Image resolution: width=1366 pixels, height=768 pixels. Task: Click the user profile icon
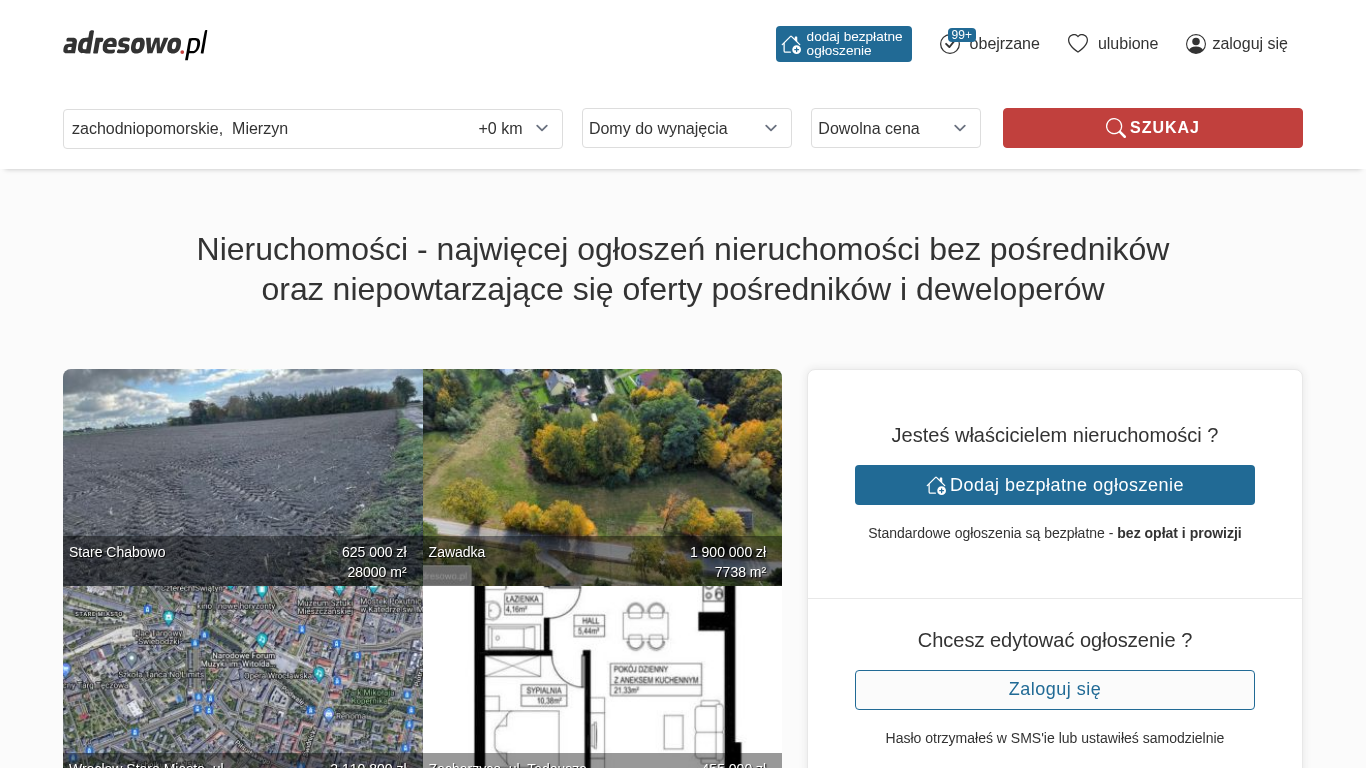click(x=1195, y=44)
